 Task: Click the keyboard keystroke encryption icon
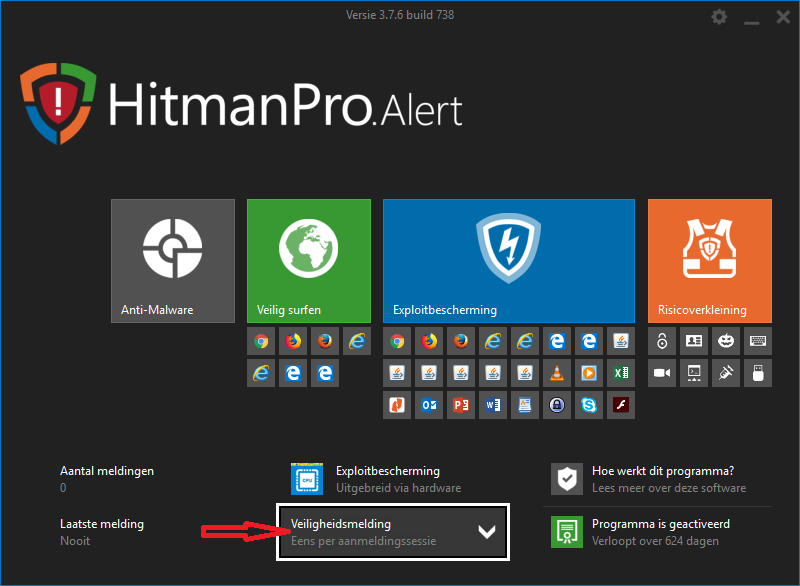tap(758, 341)
